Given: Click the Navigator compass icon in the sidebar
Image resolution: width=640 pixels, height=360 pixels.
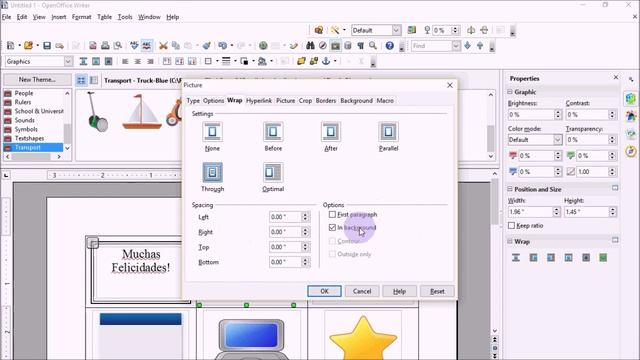Looking at the screenshot, I should click(x=631, y=151).
